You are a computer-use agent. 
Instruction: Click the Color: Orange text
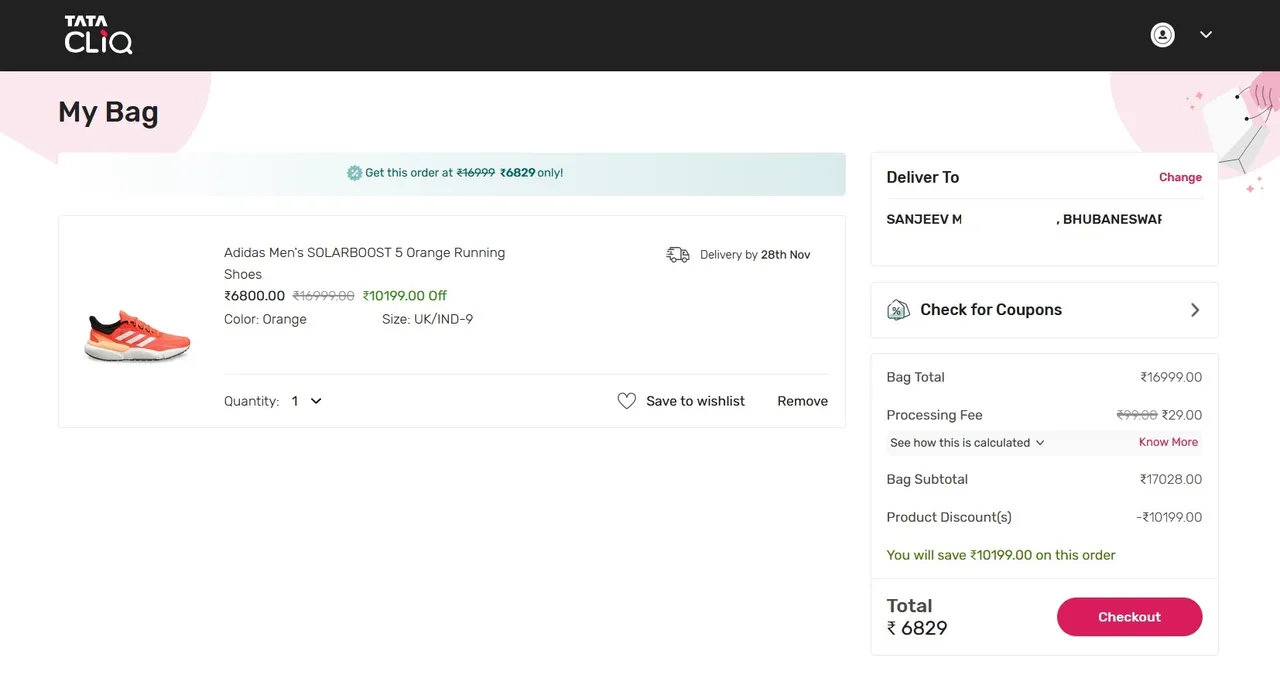pyautogui.click(x=265, y=319)
